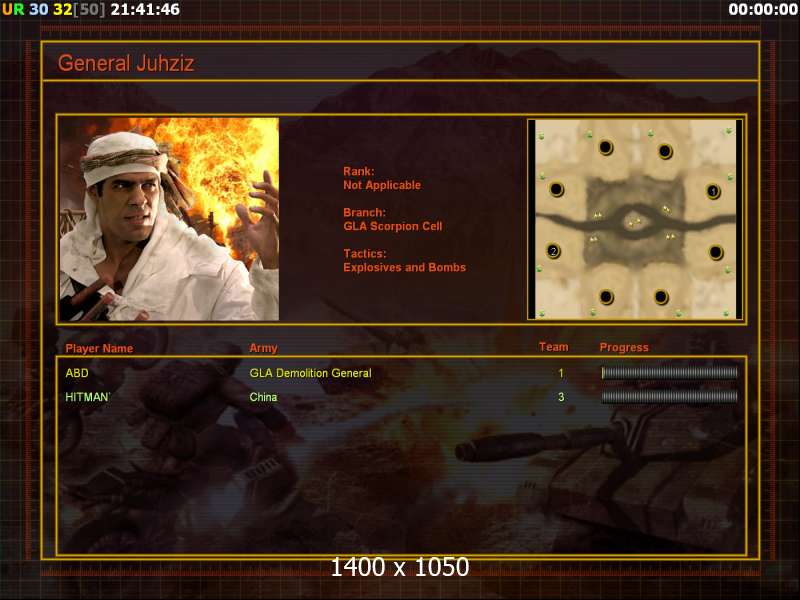Click the General Juhziz title text
This screenshot has width=800, height=600.
(126, 63)
